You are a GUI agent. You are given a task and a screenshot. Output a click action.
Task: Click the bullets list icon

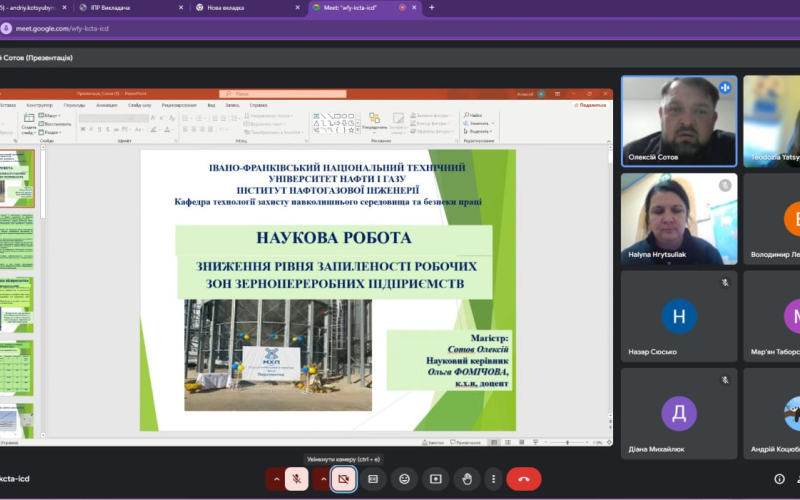(x=186, y=118)
